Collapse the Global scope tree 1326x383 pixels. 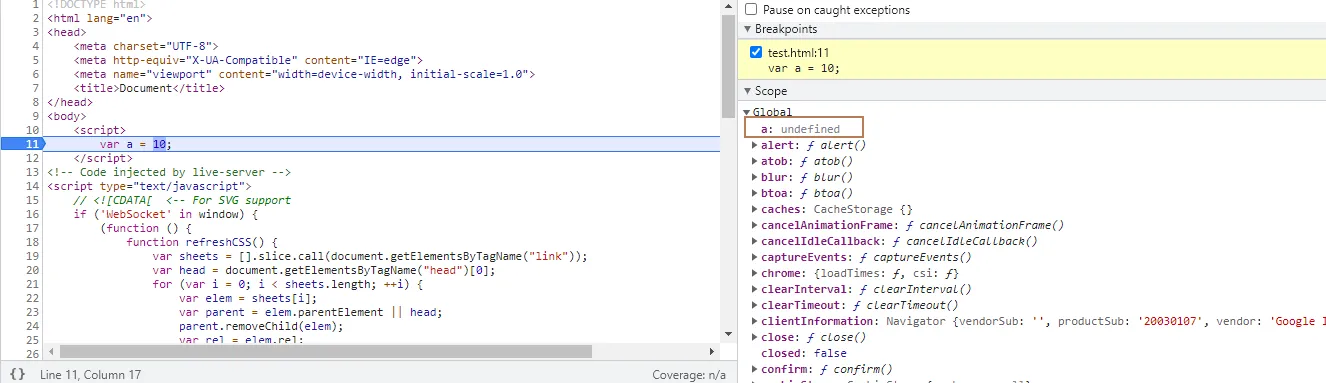[x=747, y=112]
